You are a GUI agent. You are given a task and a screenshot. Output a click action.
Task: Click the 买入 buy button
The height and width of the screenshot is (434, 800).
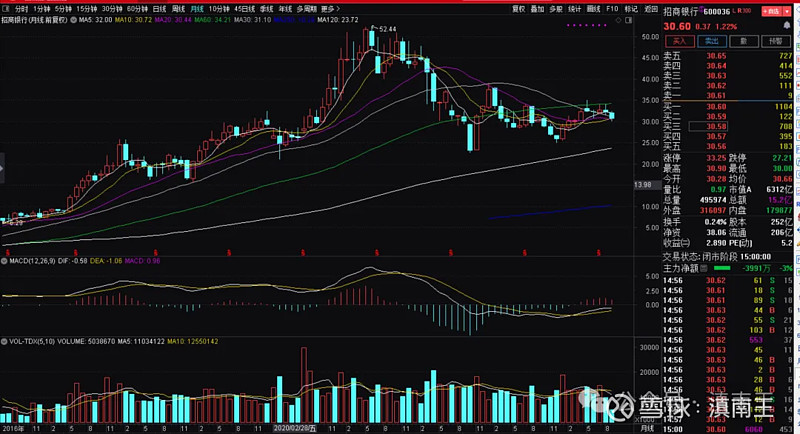pos(680,41)
